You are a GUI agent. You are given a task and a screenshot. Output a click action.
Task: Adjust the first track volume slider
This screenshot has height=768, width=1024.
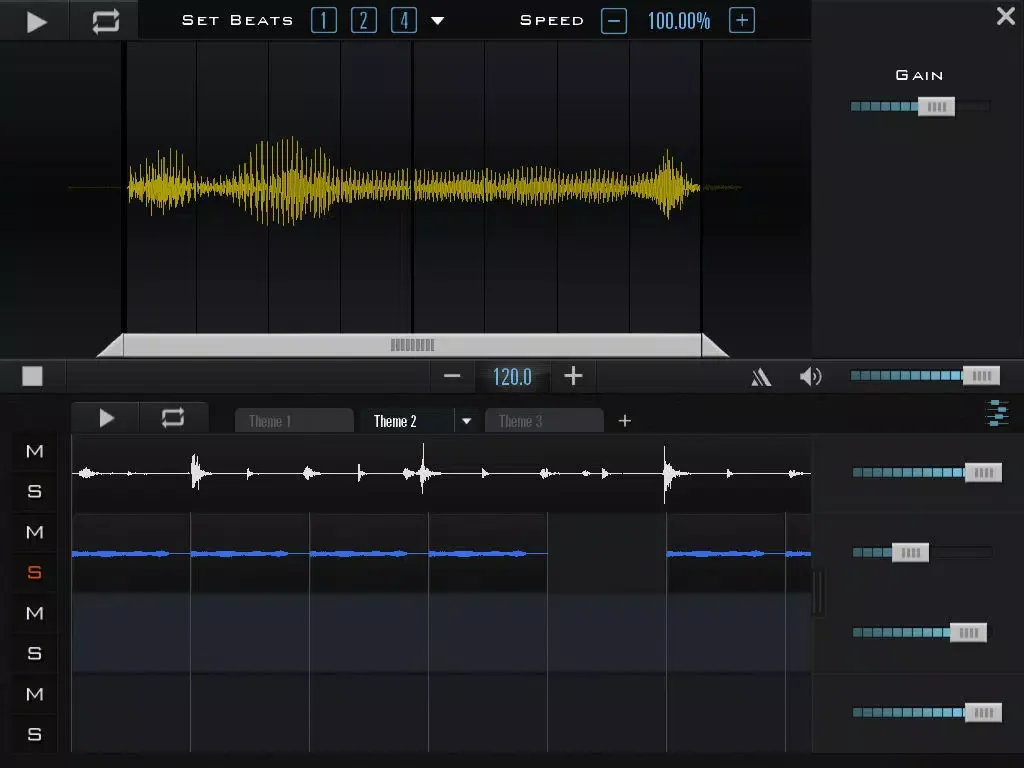[x=983, y=472]
